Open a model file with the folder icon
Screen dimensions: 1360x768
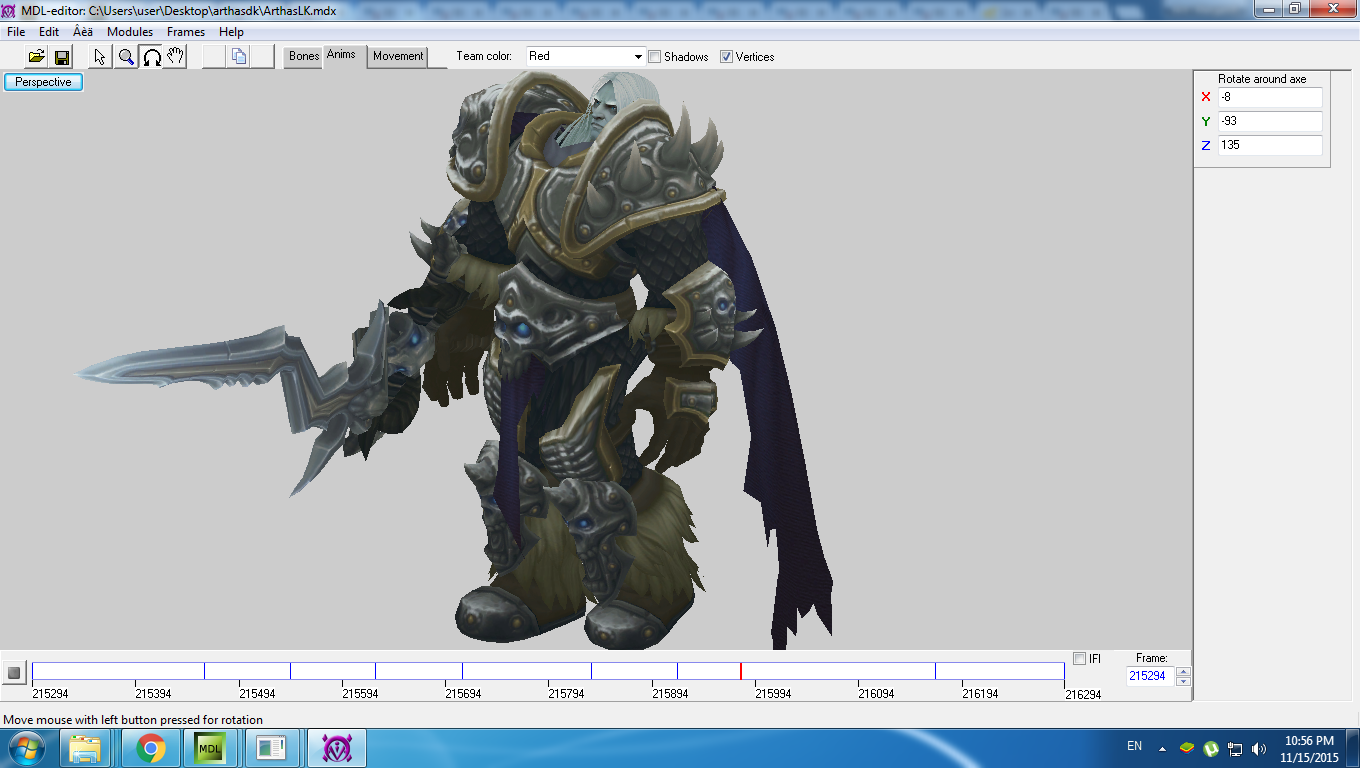click(37, 57)
